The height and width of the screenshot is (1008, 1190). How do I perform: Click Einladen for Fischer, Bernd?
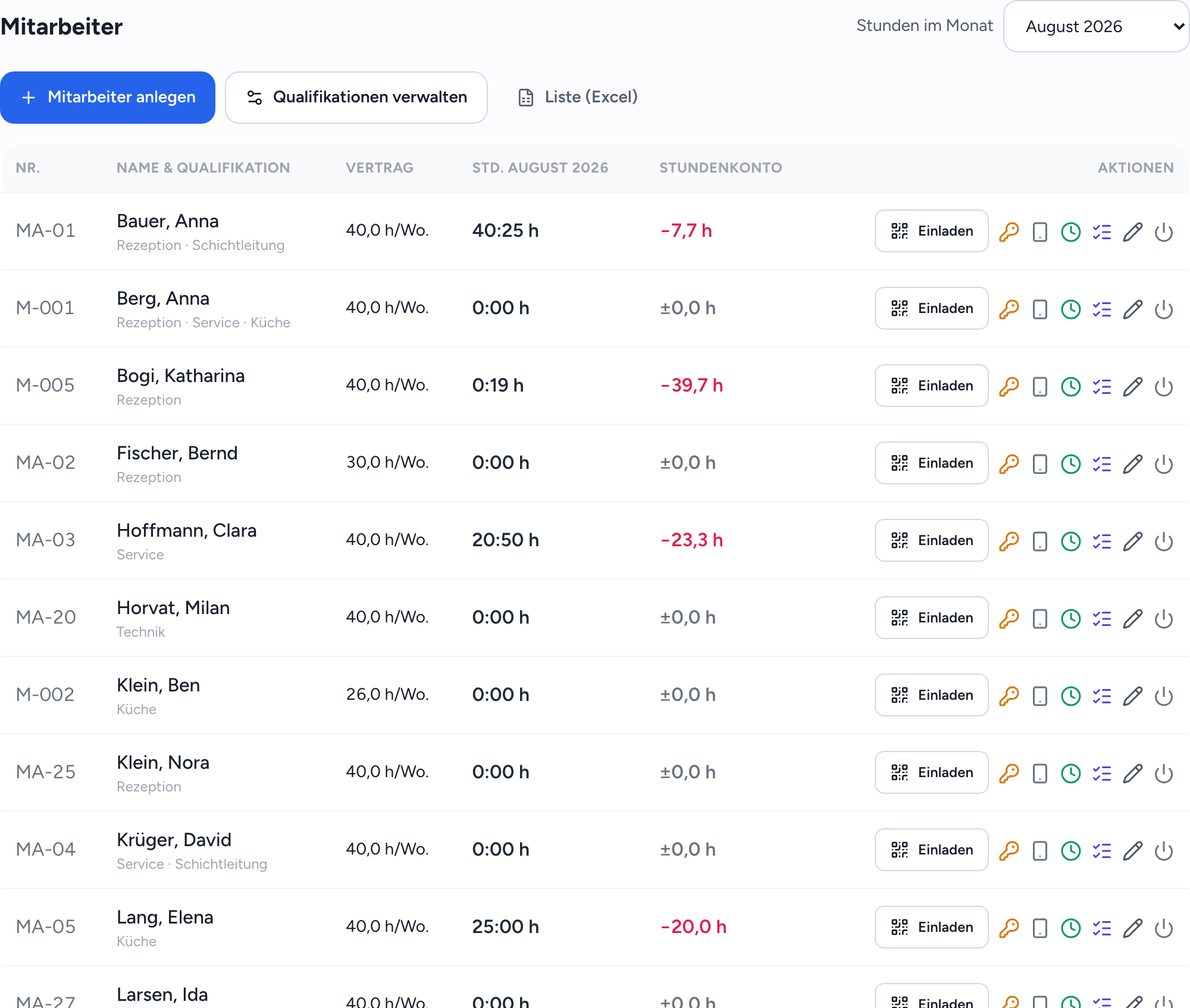click(x=931, y=463)
